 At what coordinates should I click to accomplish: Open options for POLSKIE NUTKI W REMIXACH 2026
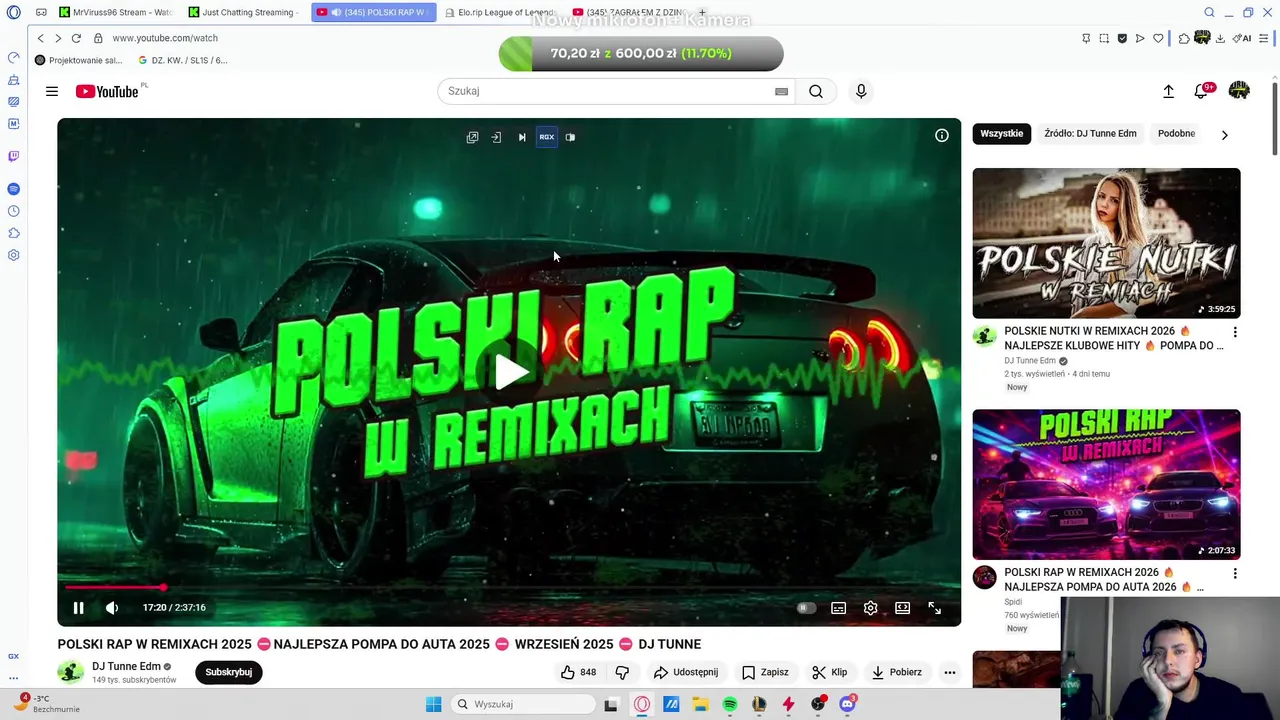pos(1235,332)
